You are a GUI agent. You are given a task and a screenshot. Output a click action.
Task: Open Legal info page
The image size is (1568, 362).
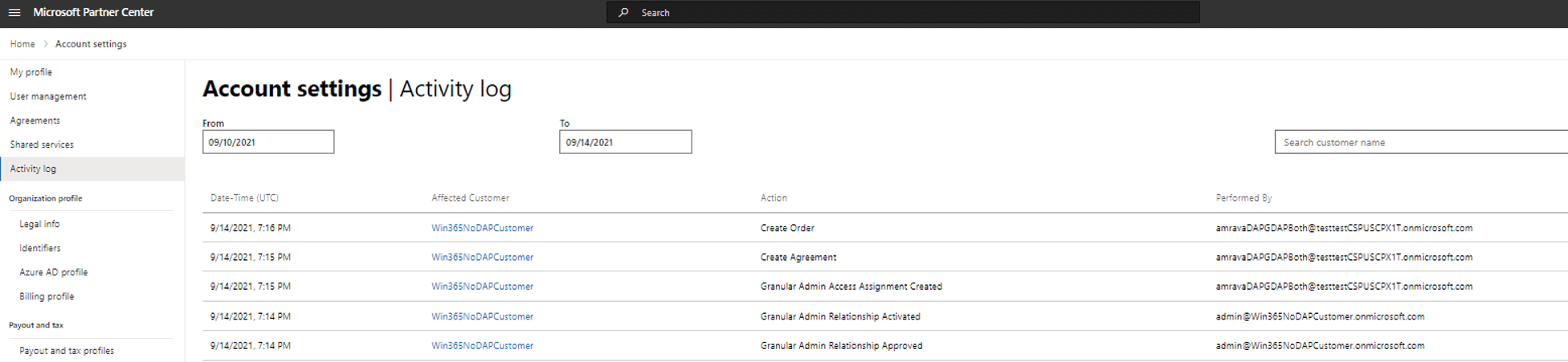[39, 224]
